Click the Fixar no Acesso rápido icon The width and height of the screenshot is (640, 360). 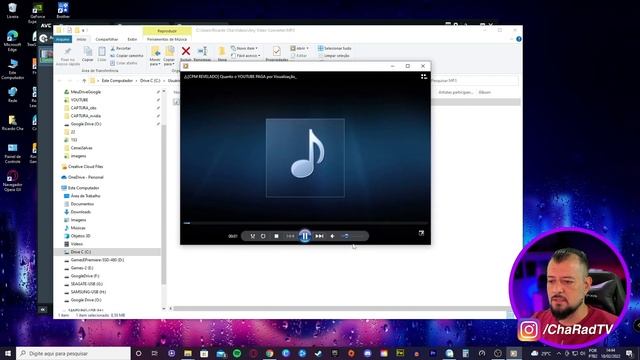pyautogui.click(x=68, y=51)
